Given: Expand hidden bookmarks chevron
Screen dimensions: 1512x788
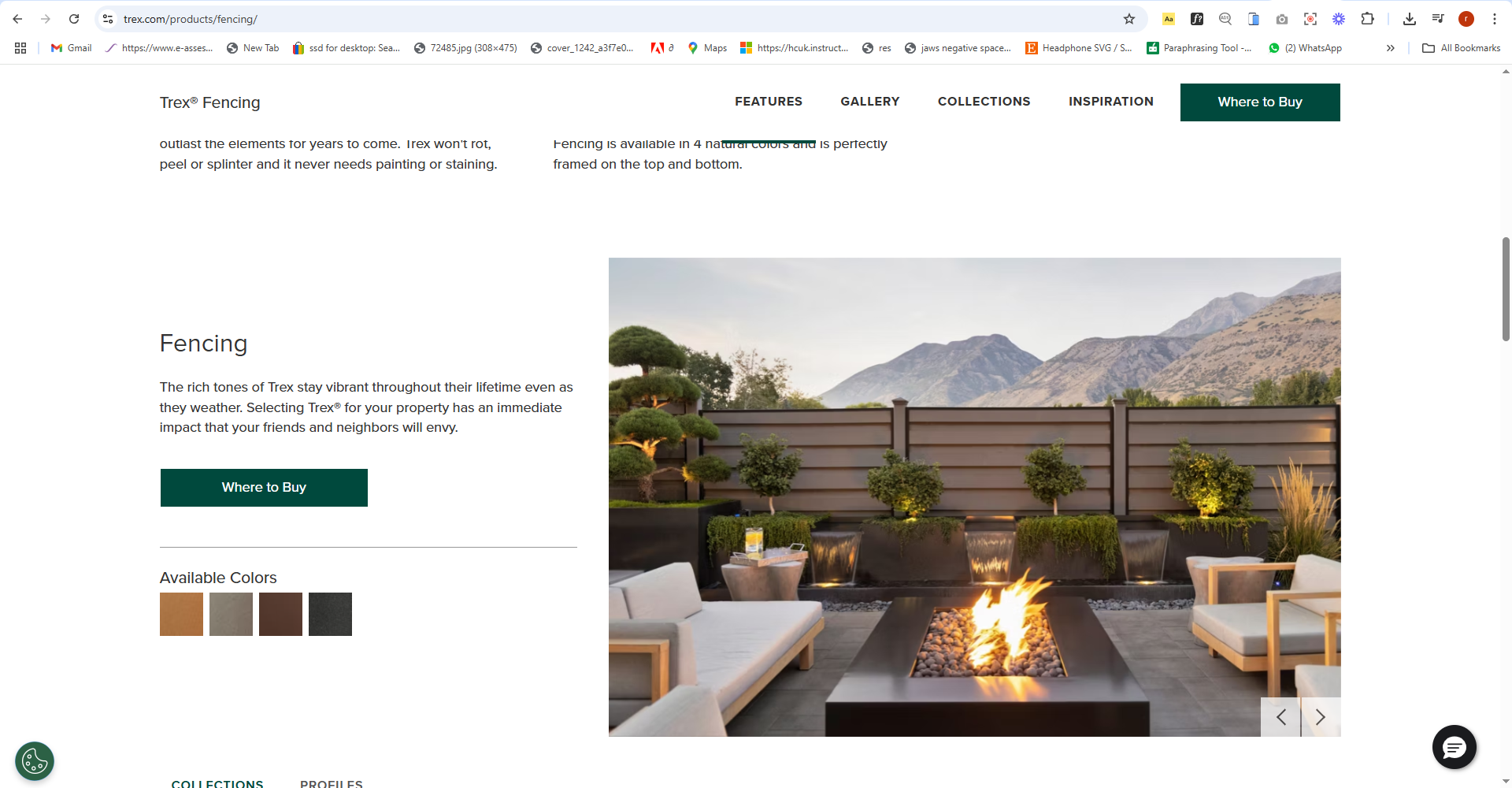Looking at the screenshot, I should 1391,48.
